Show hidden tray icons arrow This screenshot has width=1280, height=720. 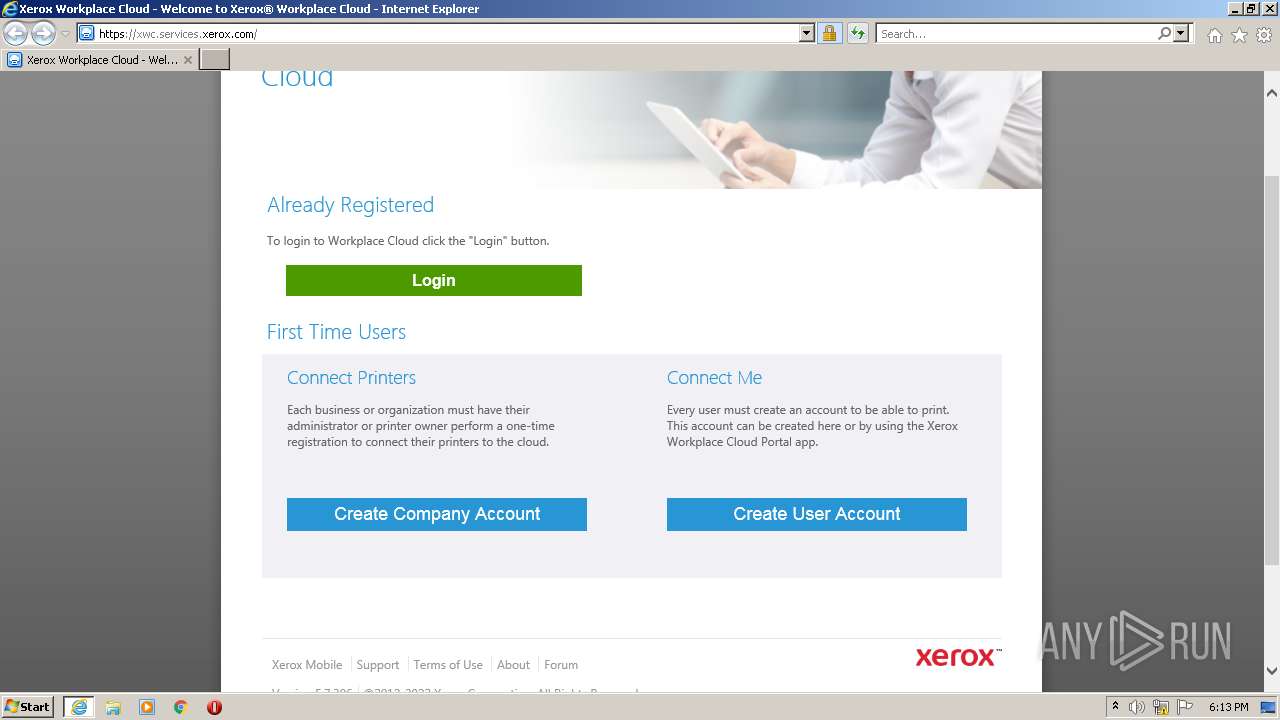tap(1115, 707)
